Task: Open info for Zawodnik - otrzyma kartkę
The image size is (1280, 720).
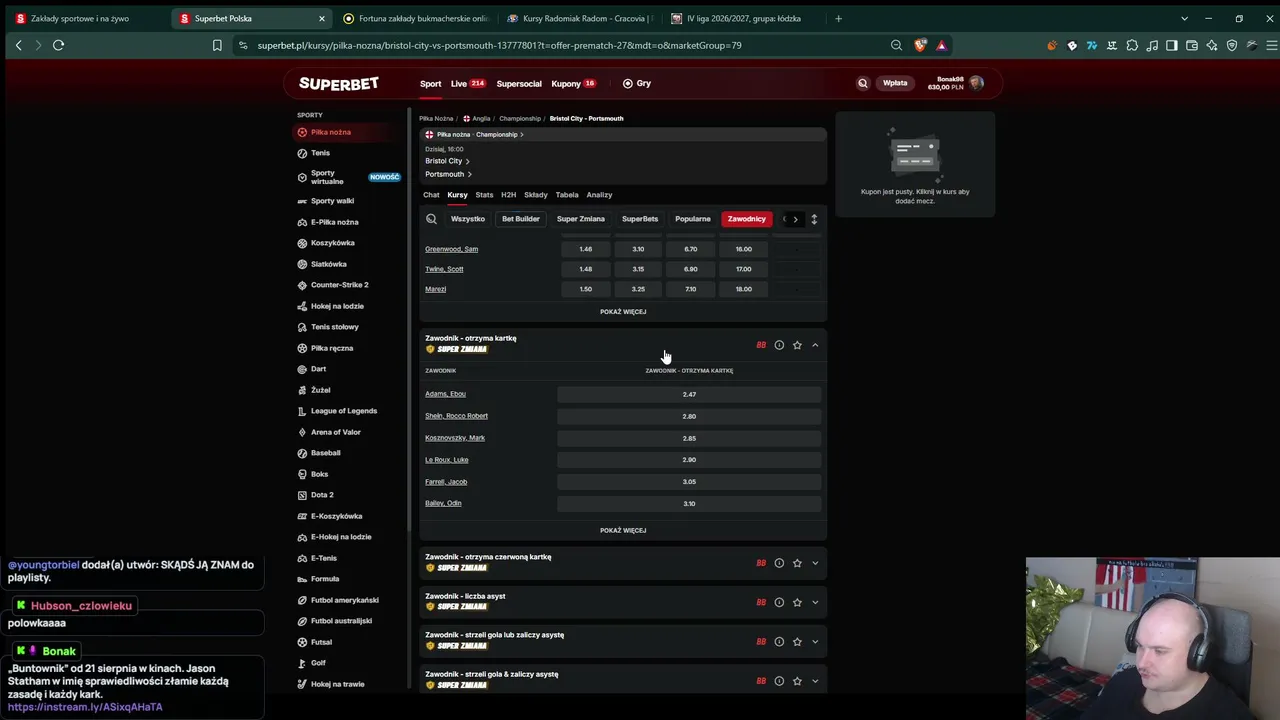Action: 779,345
